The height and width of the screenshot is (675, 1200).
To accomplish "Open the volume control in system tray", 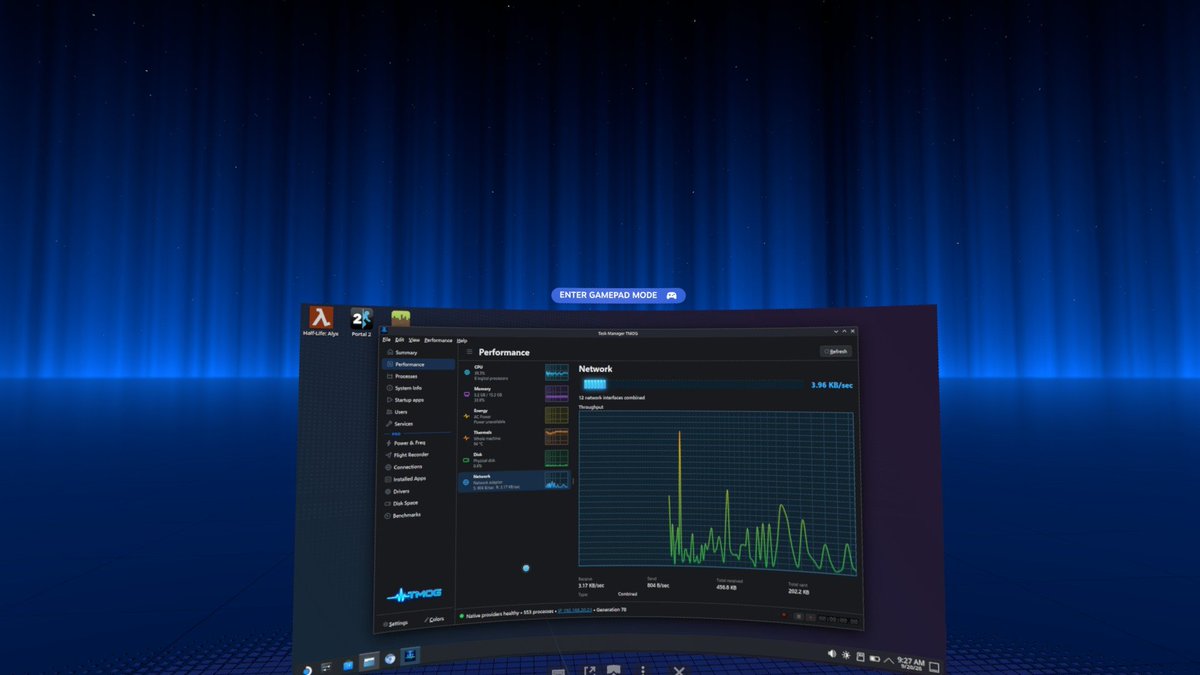I will click(x=832, y=653).
